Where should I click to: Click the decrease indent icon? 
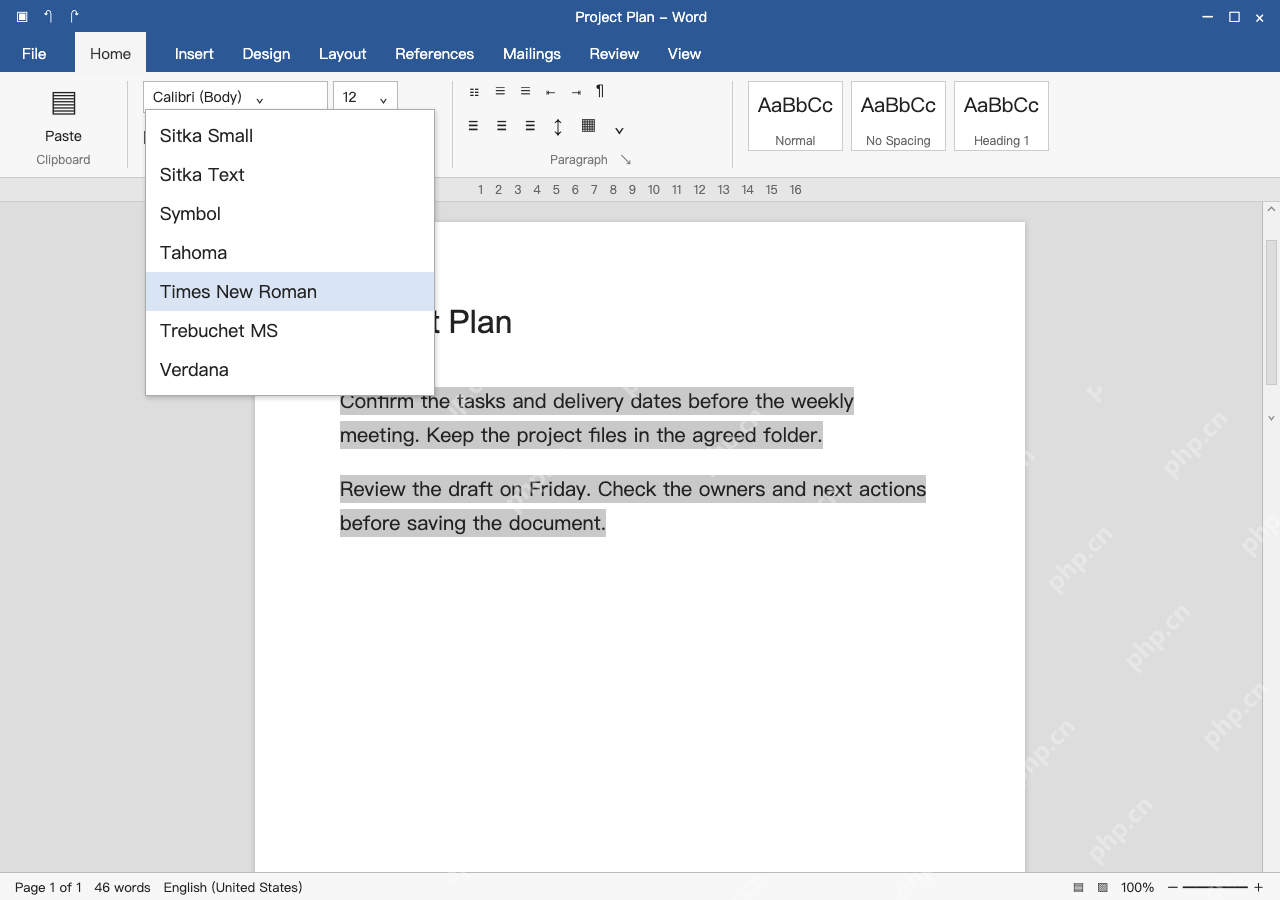(x=550, y=92)
